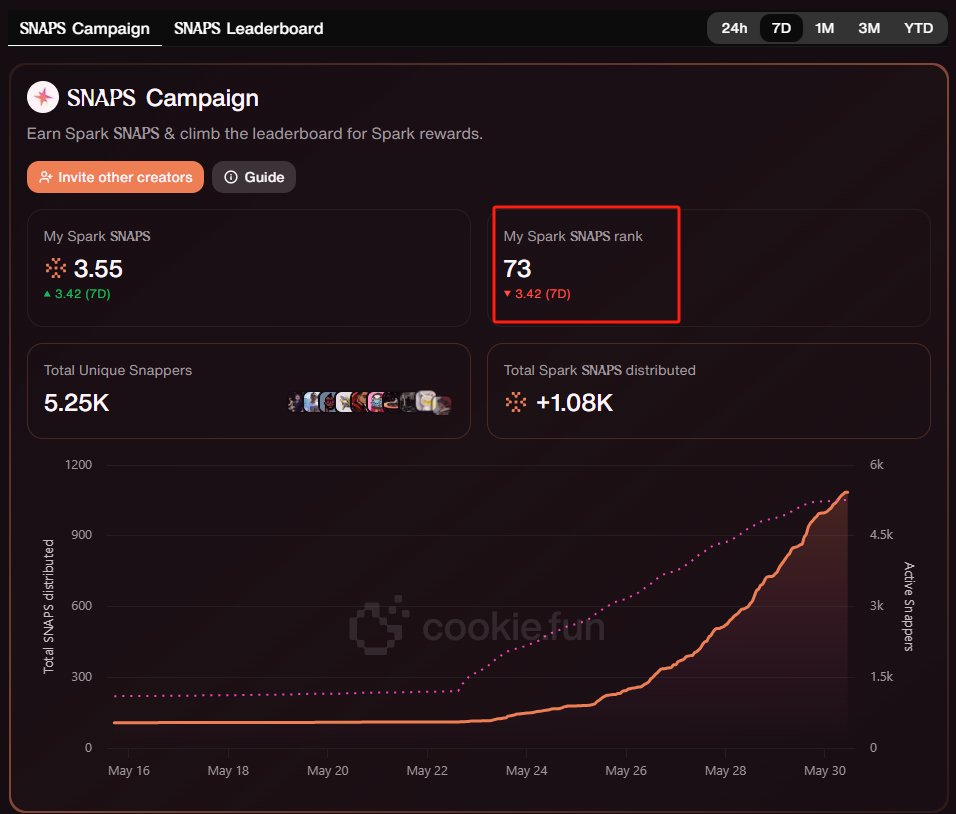Click the May 18 axis label
Screen dimensions: 956x814
click(x=228, y=771)
